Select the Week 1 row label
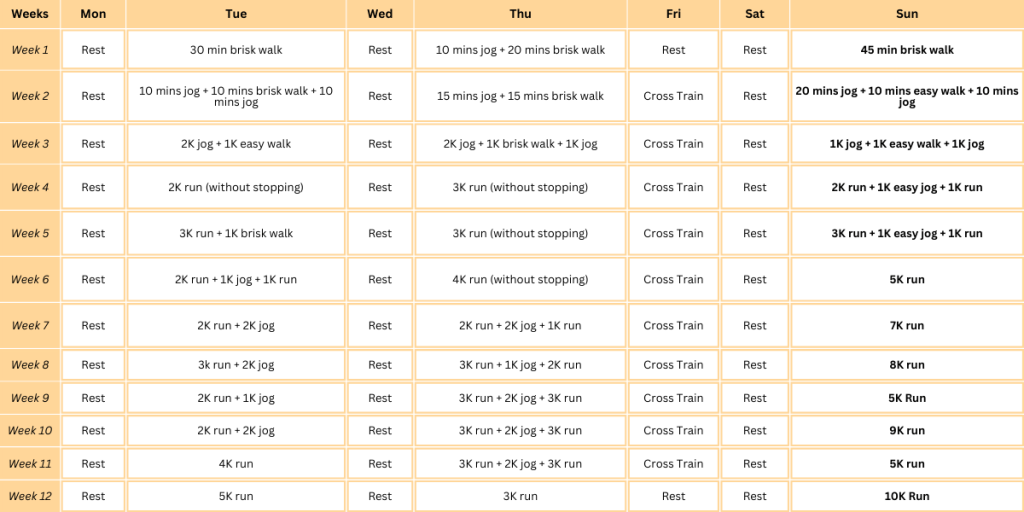The image size is (1024, 512). point(30,50)
